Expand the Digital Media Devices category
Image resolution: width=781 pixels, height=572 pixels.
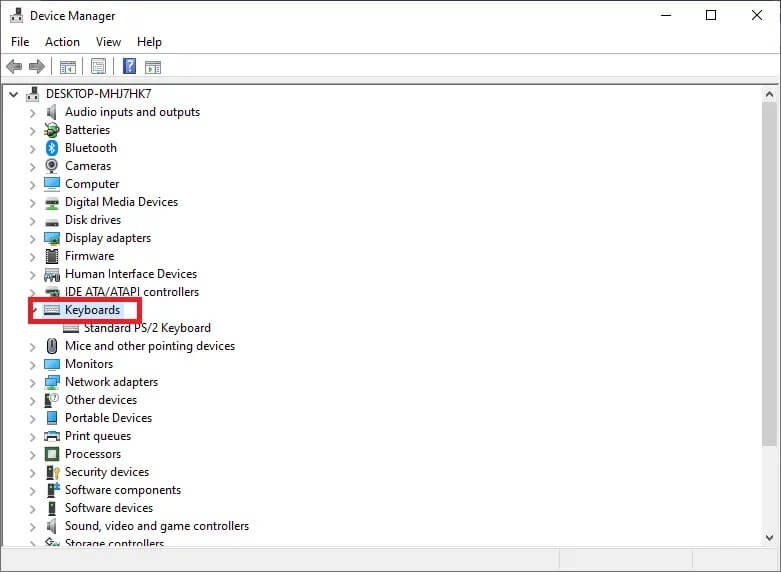pyautogui.click(x=33, y=203)
